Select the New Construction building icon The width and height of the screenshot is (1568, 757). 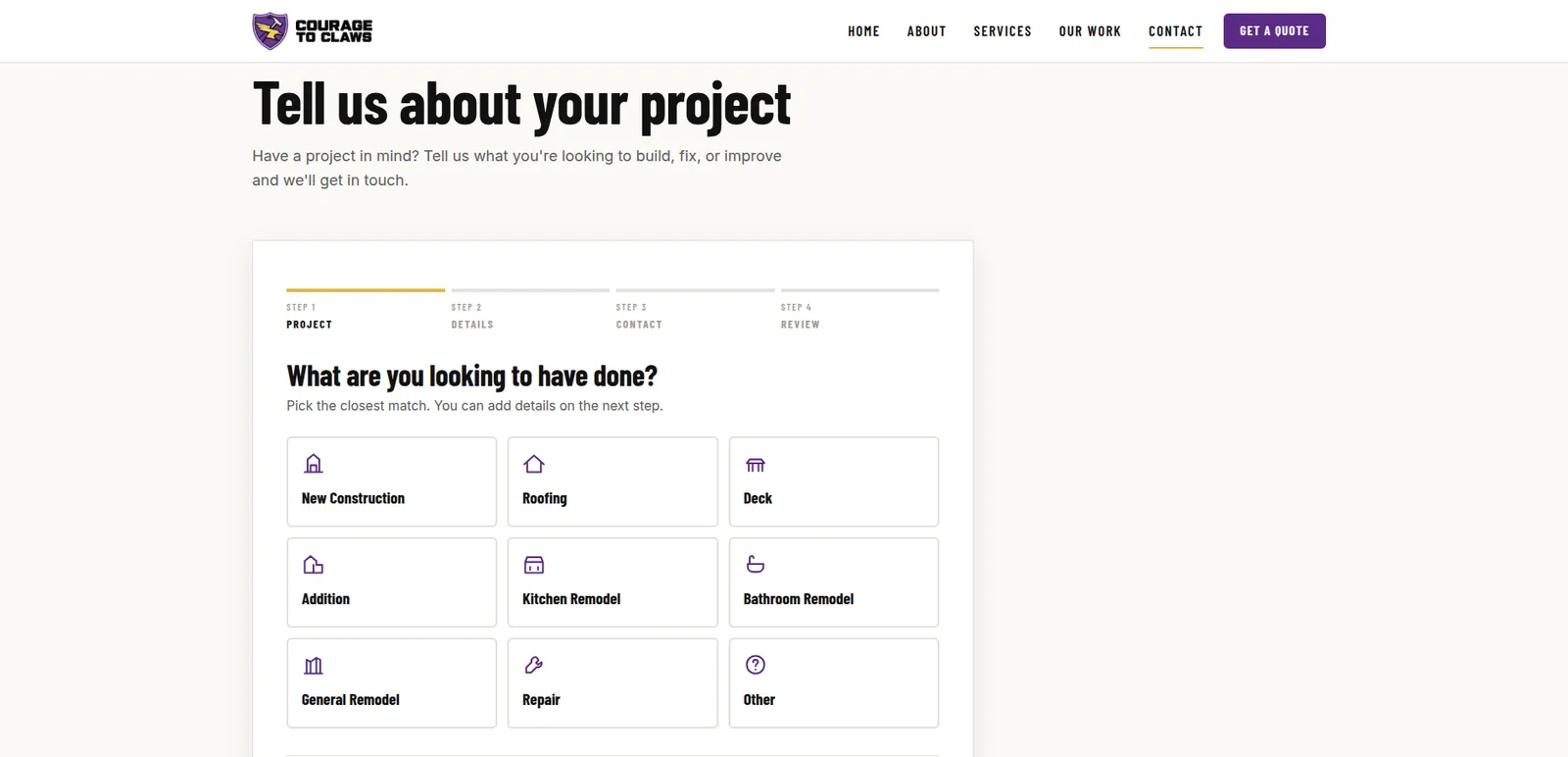point(314,464)
